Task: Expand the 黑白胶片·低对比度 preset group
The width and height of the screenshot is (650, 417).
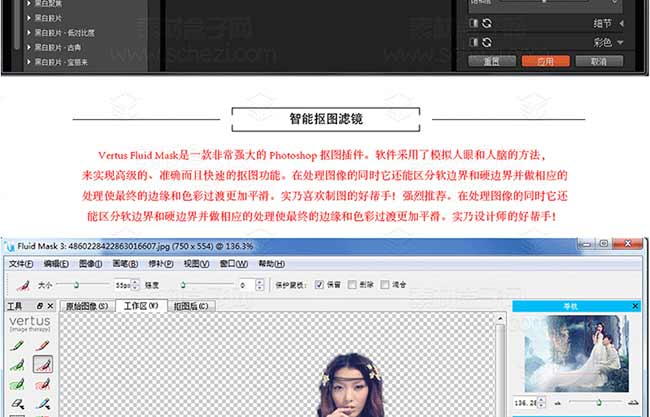Action: pos(29,32)
